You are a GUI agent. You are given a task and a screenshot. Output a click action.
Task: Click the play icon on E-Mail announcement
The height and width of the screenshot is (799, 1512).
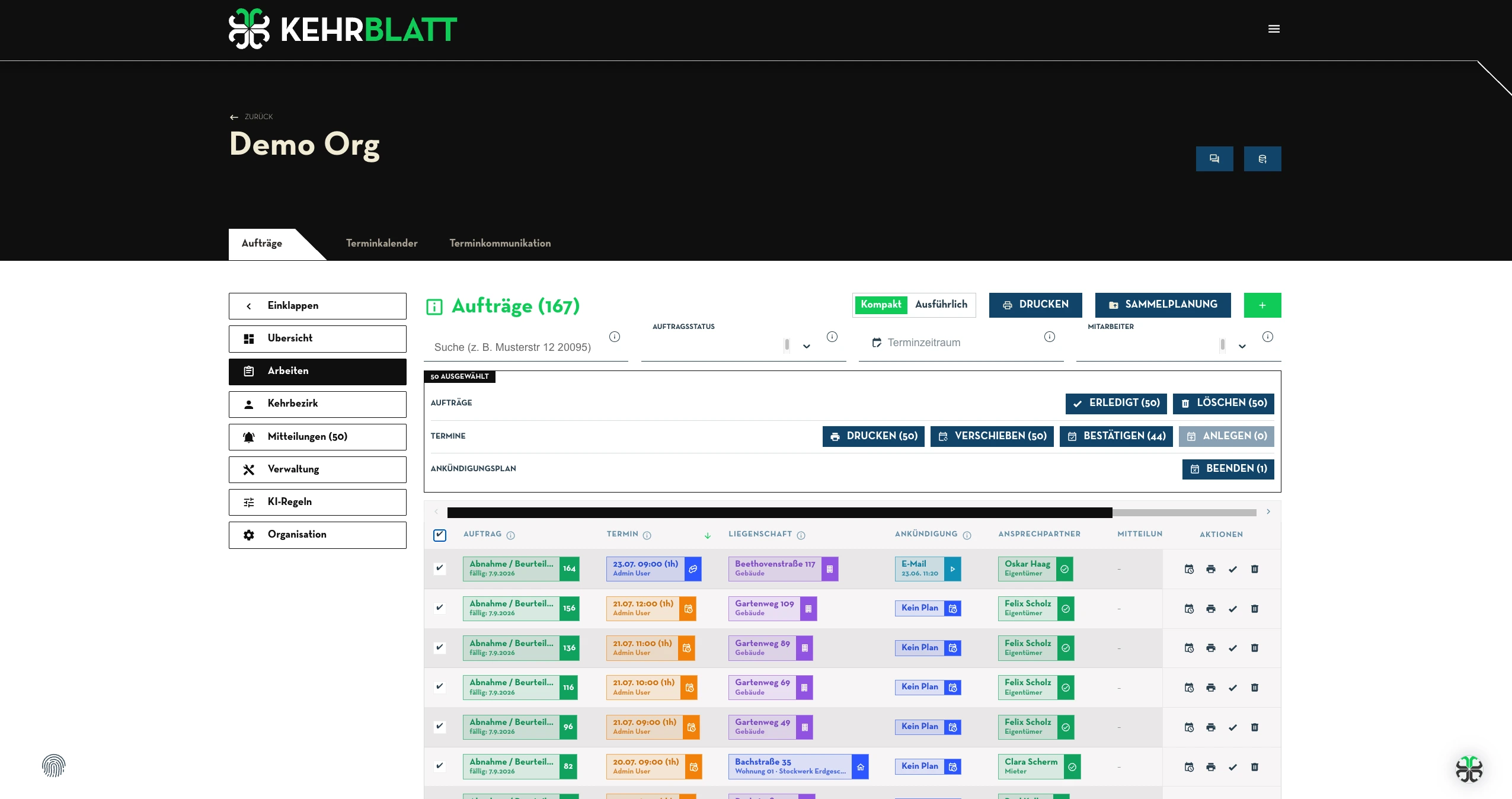pyautogui.click(x=952, y=569)
